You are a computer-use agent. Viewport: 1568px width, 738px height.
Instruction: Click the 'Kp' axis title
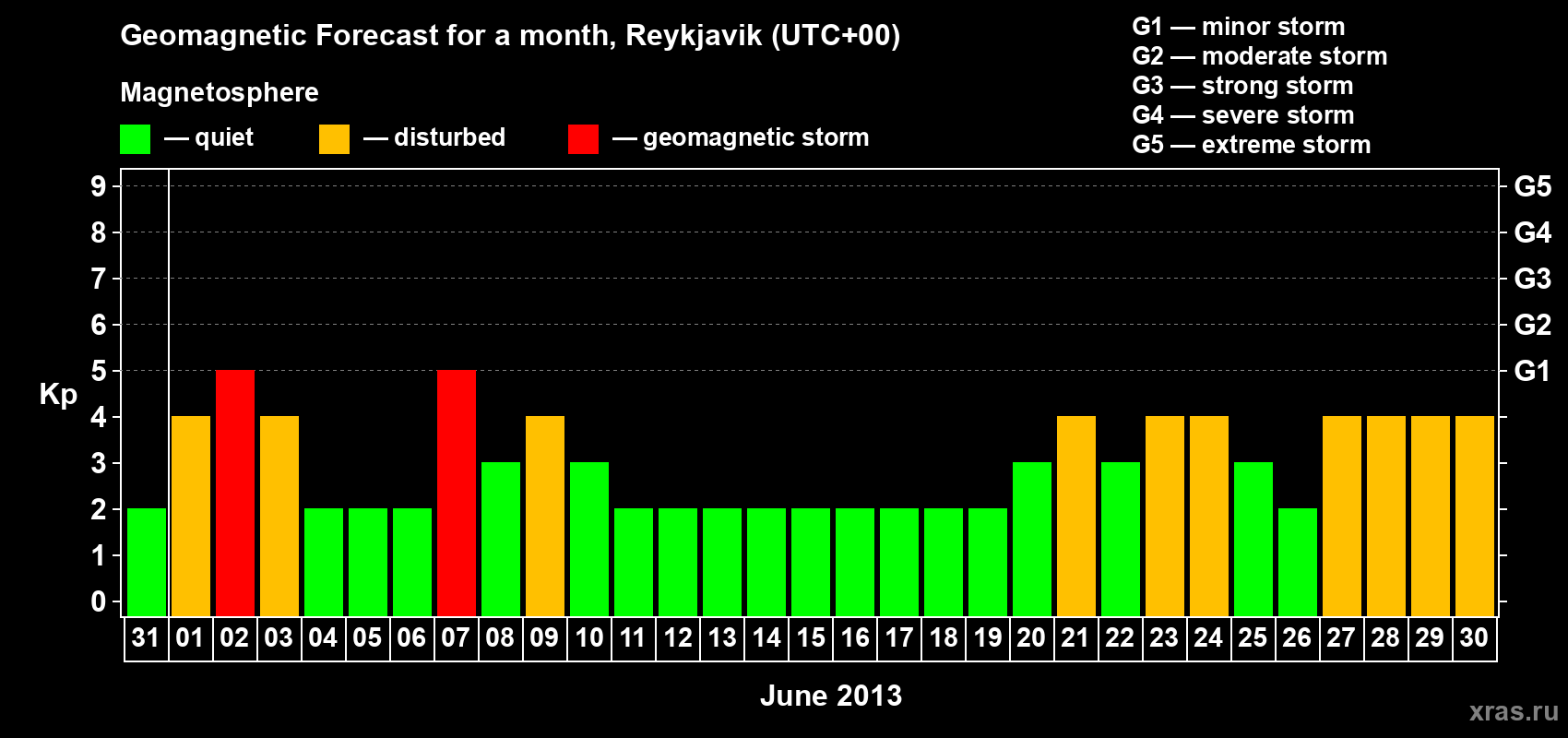click(x=58, y=396)
